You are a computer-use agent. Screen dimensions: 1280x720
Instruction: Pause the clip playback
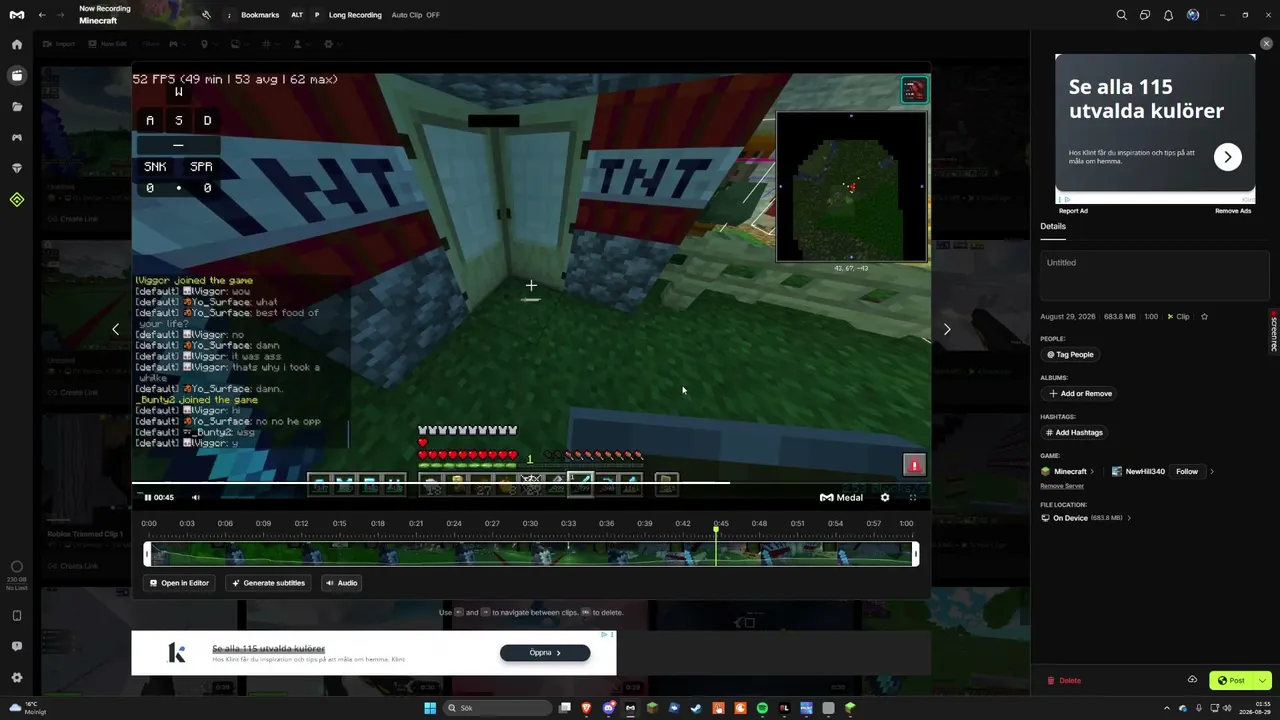pos(148,497)
